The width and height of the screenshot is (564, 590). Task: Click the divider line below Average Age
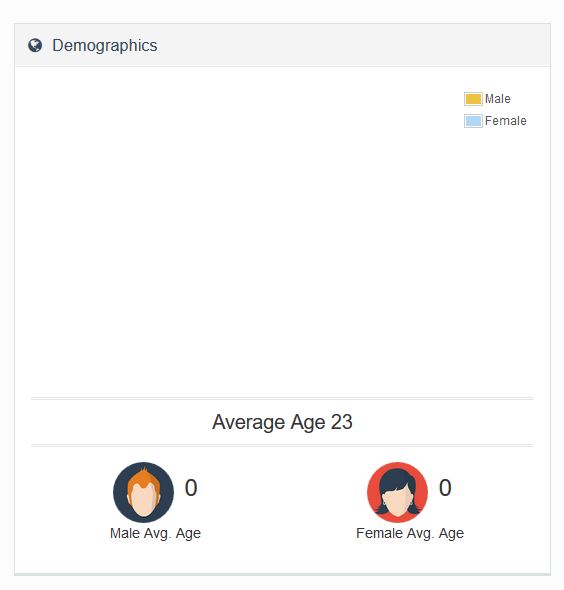coord(282,446)
